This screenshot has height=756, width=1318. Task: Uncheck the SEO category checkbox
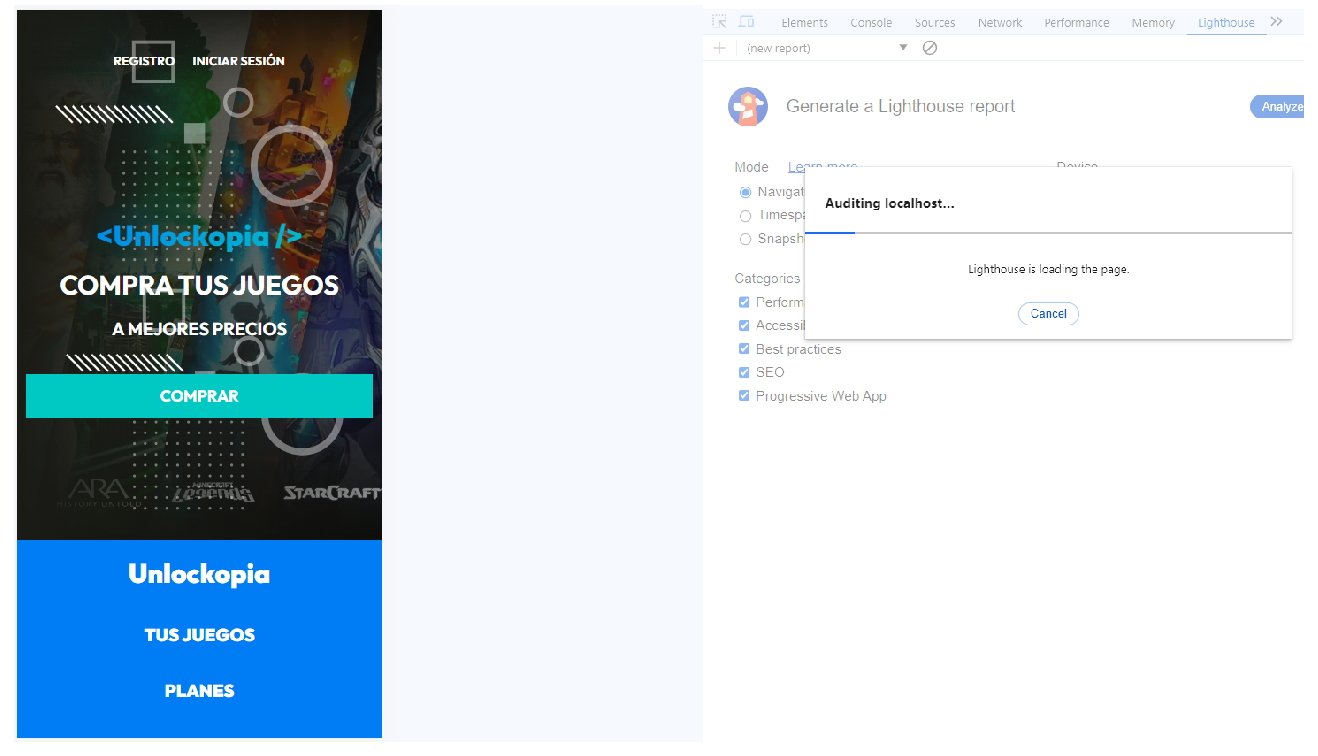tap(744, 372)
